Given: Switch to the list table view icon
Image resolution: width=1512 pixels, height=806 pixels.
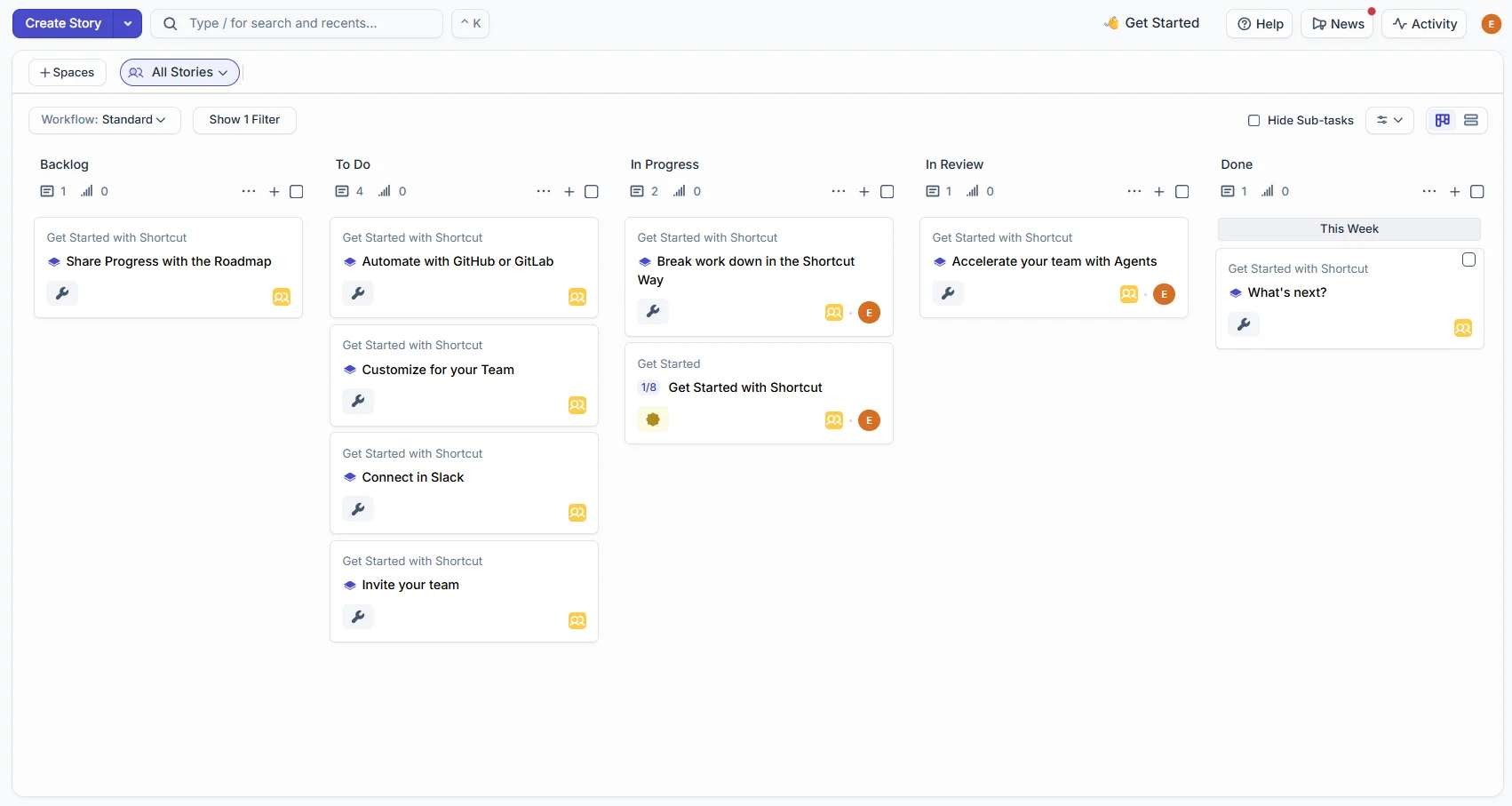Looking at the screenshot, I should [1471, 120].
